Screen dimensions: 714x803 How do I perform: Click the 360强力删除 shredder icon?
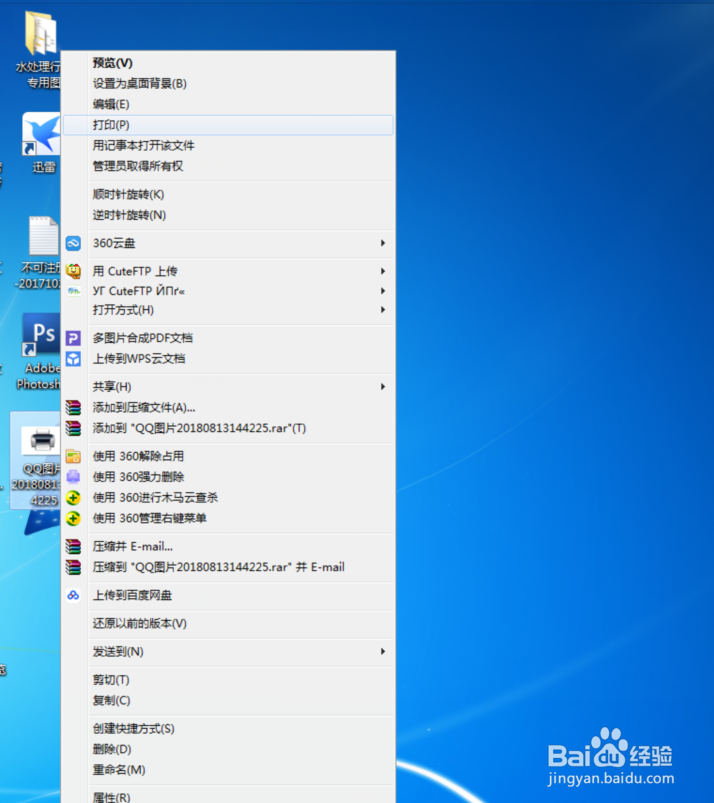pyautogui.click(x=73, y=477)
